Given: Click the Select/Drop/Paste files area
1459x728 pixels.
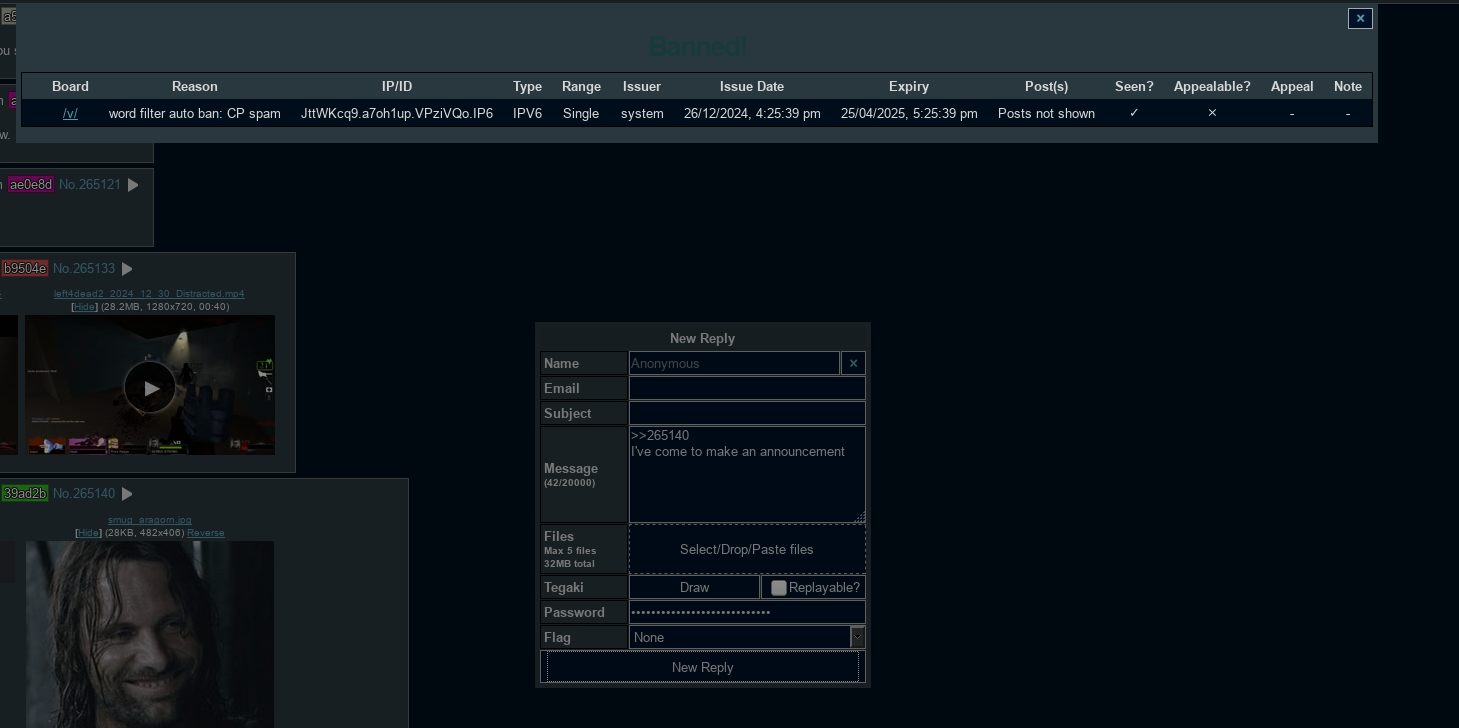Looking at the screenshot, I should coord(747,549).
